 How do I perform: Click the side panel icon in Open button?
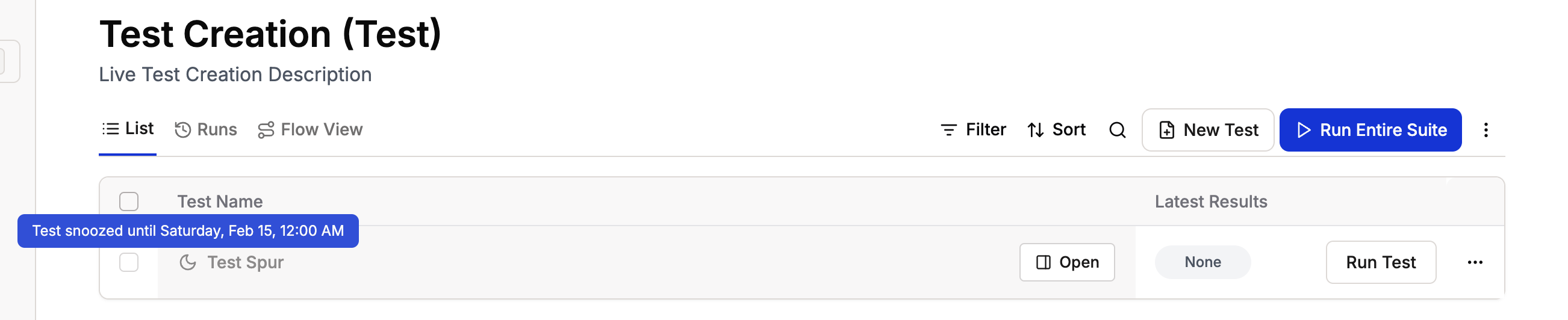click(x=1044, y=262)
